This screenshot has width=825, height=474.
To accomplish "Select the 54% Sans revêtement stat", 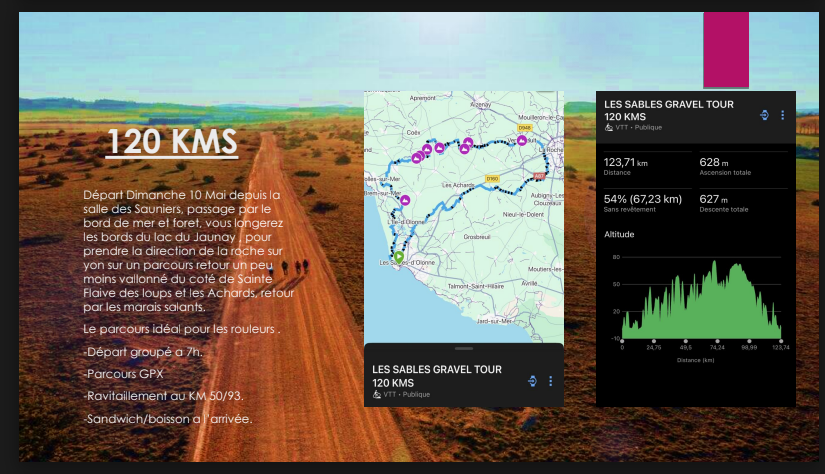I will tap(644, 203).
